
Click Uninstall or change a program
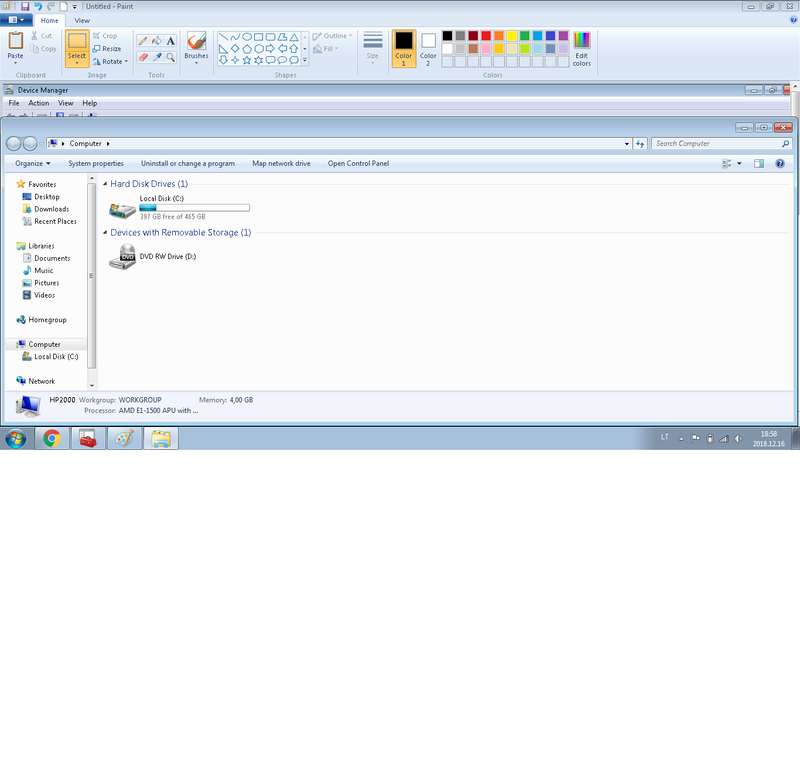(x=188, y=163)
